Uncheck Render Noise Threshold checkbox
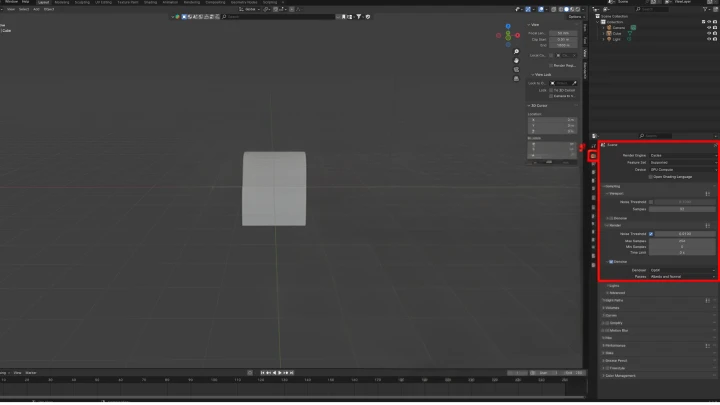Image resolution: width=720 pixels, height=405 pixels. click(x=651, y=234)
